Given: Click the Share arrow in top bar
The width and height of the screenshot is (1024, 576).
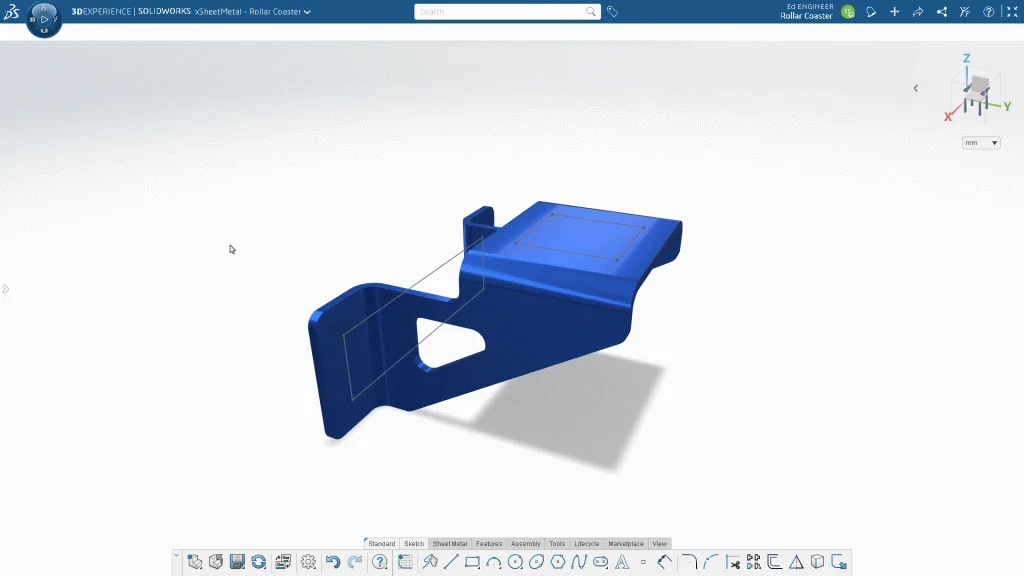Looking at the screenshot, I should tap(917, 12).
